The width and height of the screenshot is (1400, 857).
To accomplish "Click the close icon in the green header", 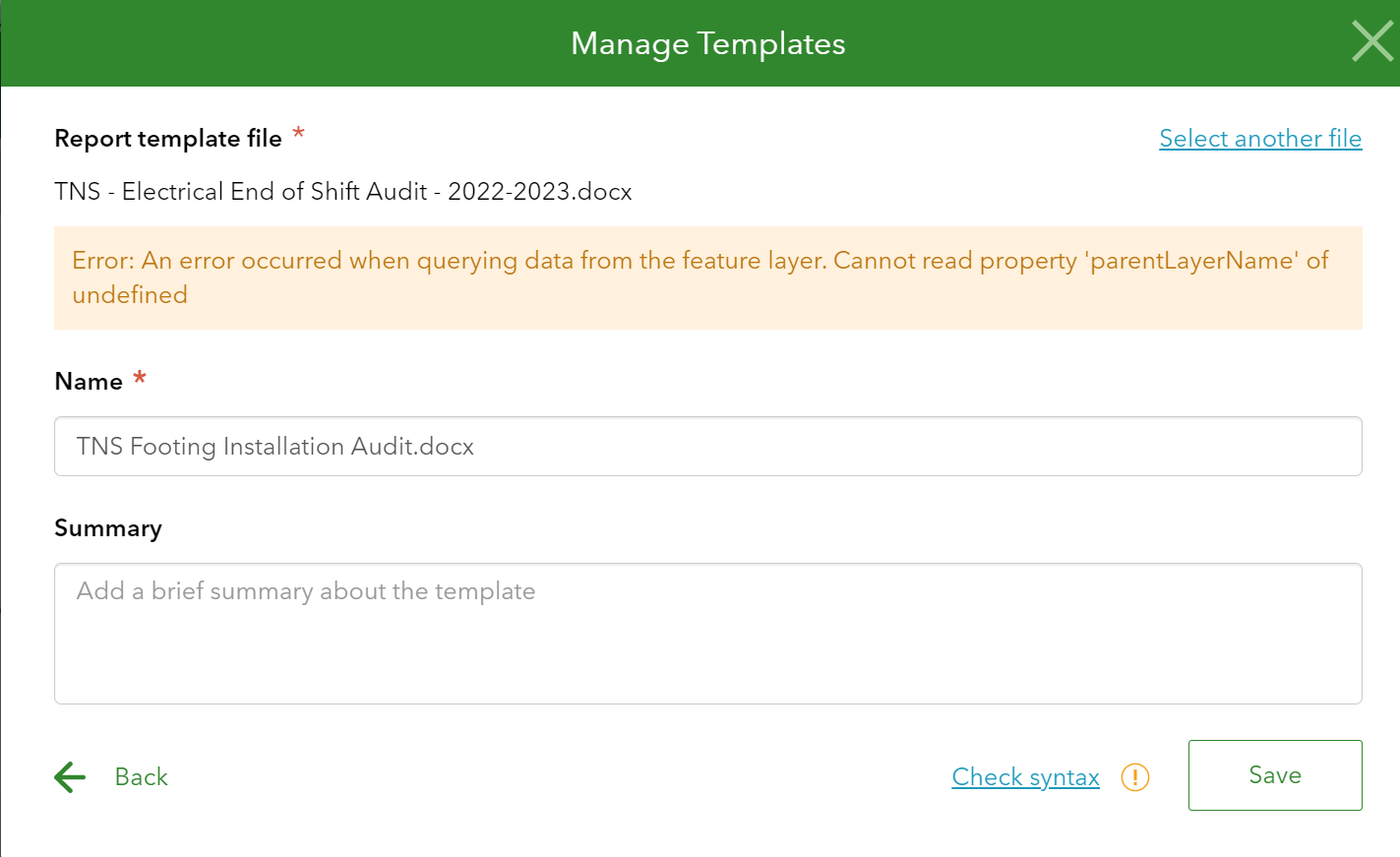I will (1372, 42).
